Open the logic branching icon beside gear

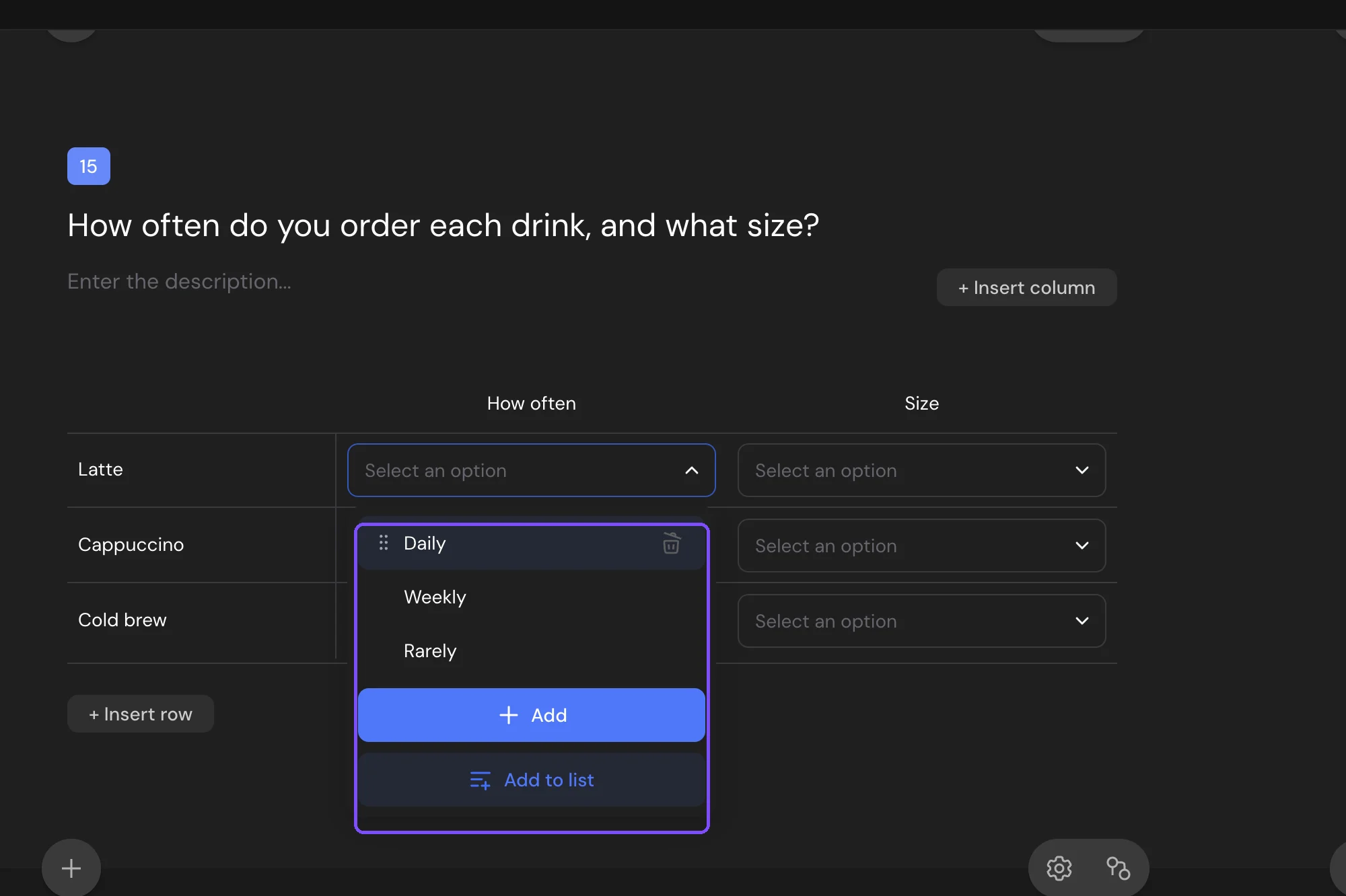1118,868
